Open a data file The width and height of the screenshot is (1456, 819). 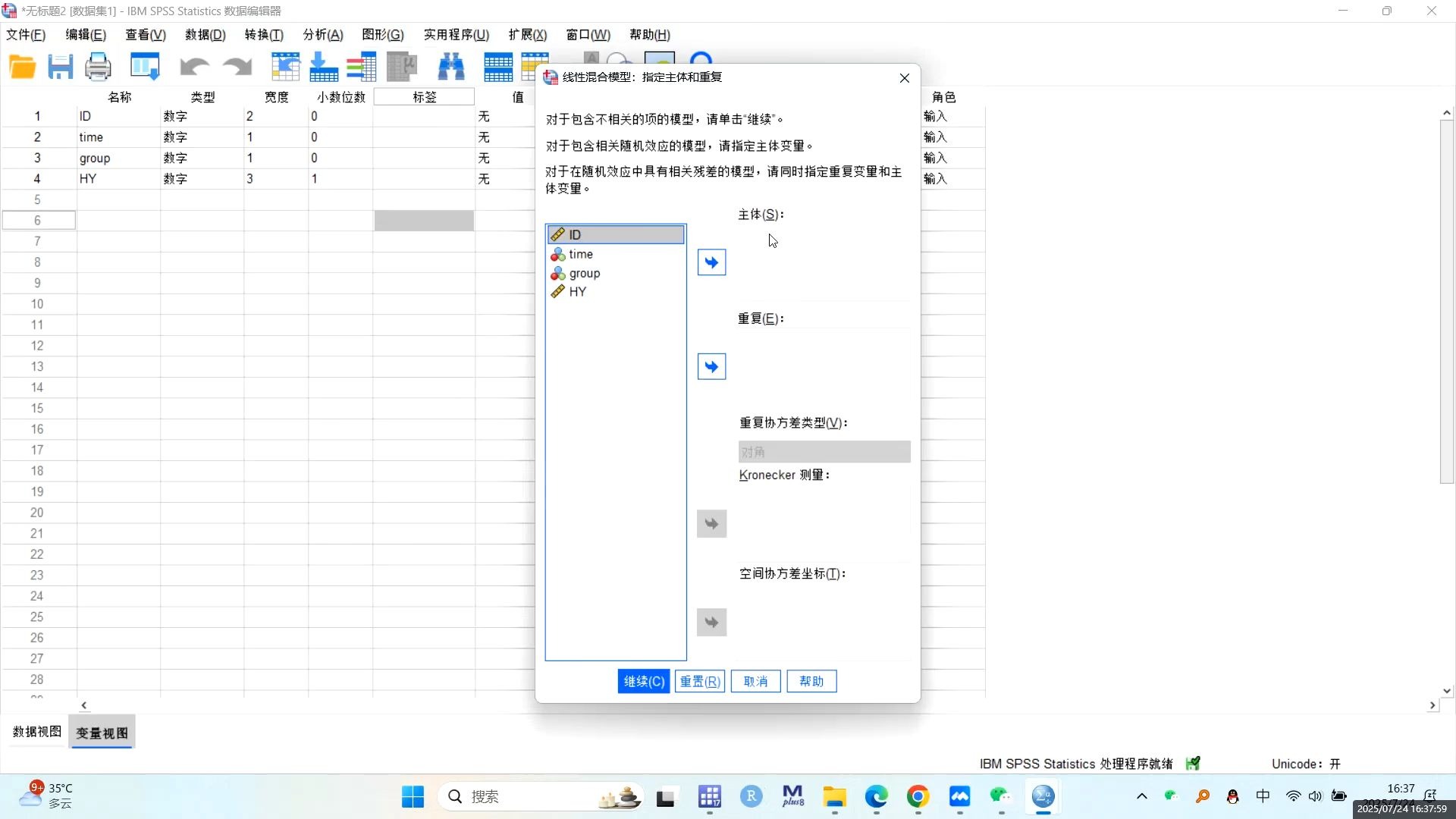(22, 67)
